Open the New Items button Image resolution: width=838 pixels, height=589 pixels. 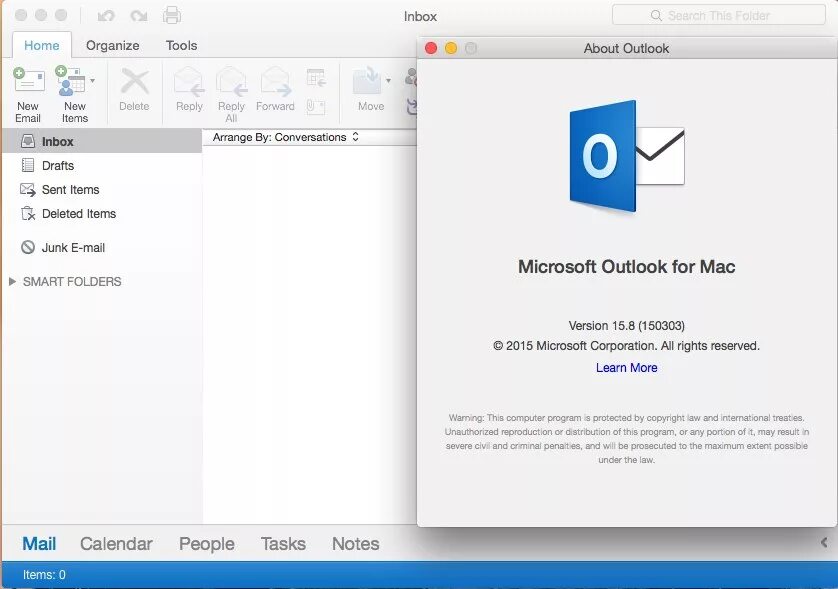pyautogui.click(x=73, y=95)
